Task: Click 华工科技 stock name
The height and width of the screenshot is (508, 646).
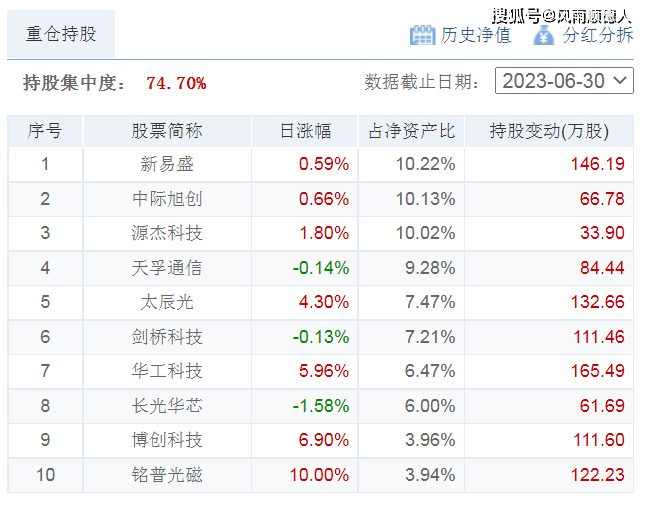Action: coord(167,371)
